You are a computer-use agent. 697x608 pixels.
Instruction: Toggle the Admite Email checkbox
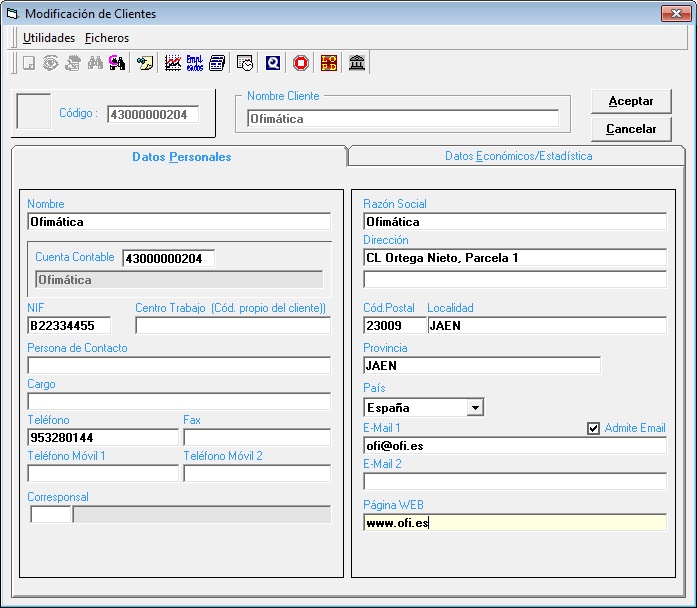pos(593,428)
